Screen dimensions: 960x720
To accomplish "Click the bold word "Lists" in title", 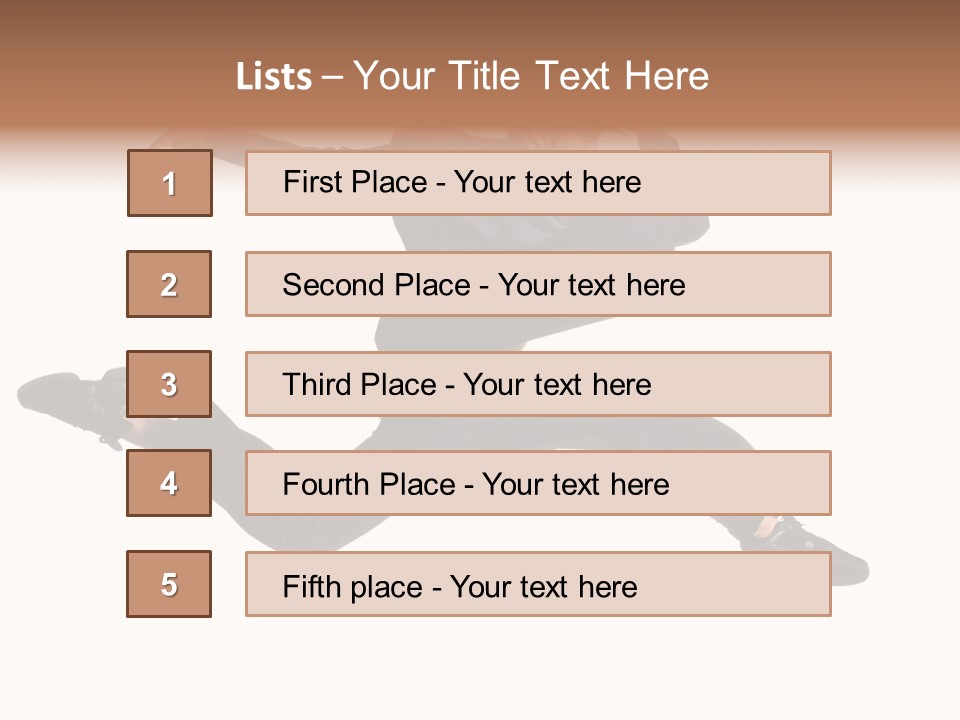I will point(274,77).
